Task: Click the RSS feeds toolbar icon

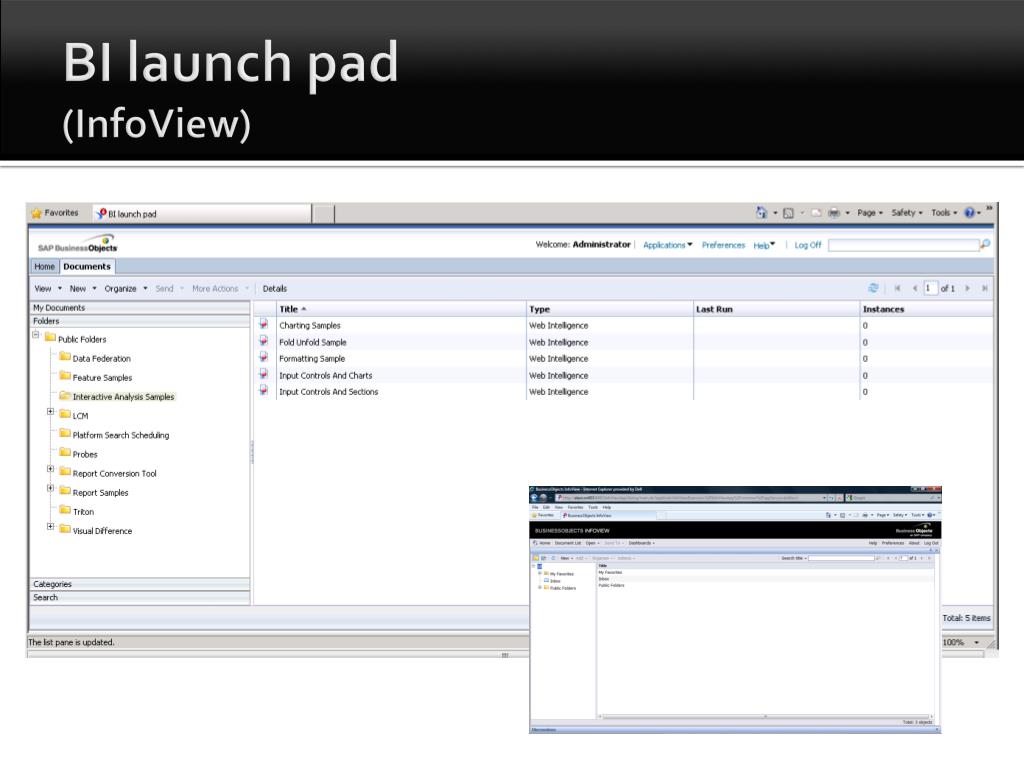Action: (788, 213)
